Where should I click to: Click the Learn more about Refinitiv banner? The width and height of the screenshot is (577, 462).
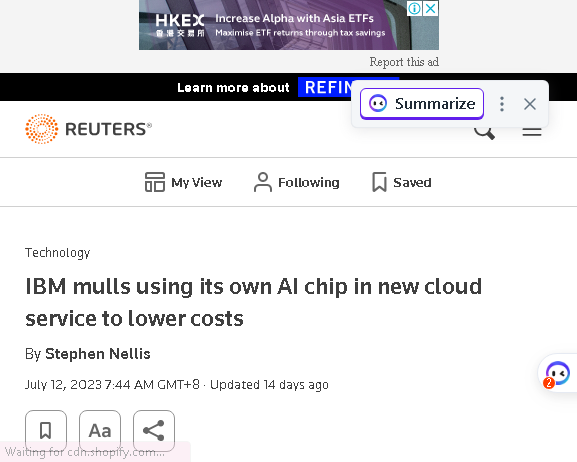click(x=263, y=87)
